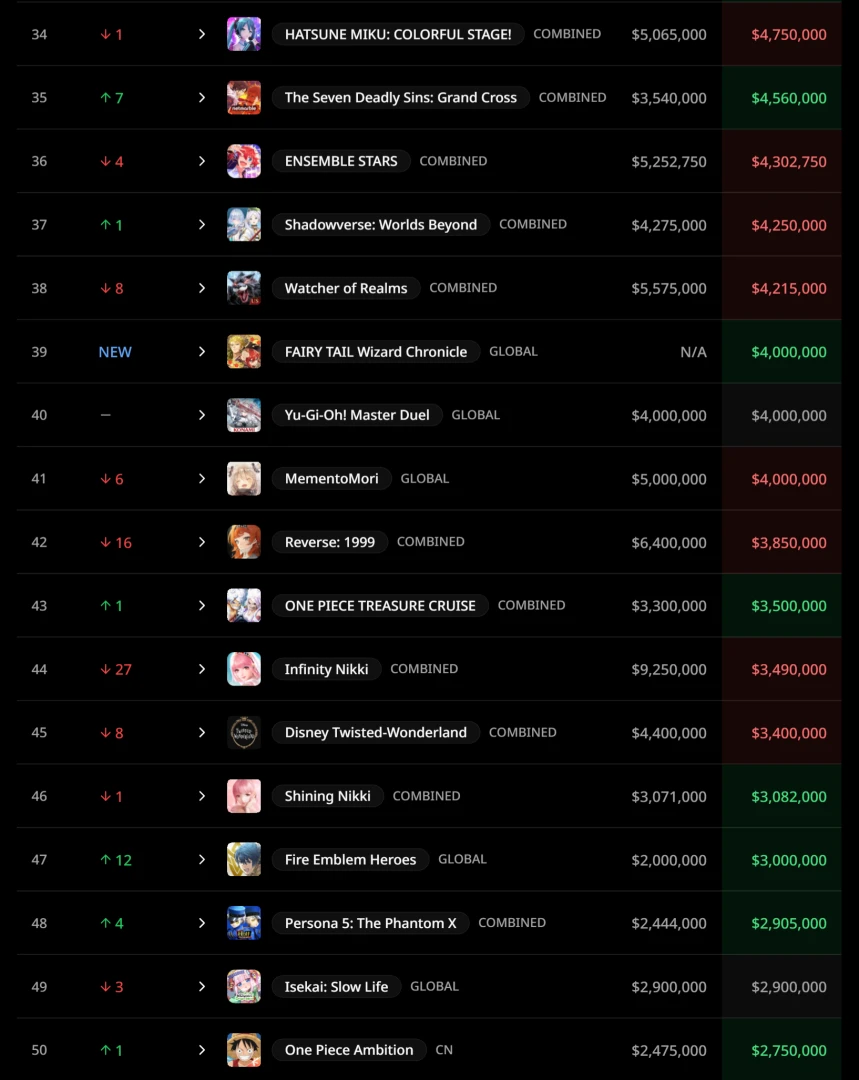This screenshot has height=1080, width=859.
Task: Expand the FAIRY TAIL Wizard Chronicle row
Action: point(202,352)
